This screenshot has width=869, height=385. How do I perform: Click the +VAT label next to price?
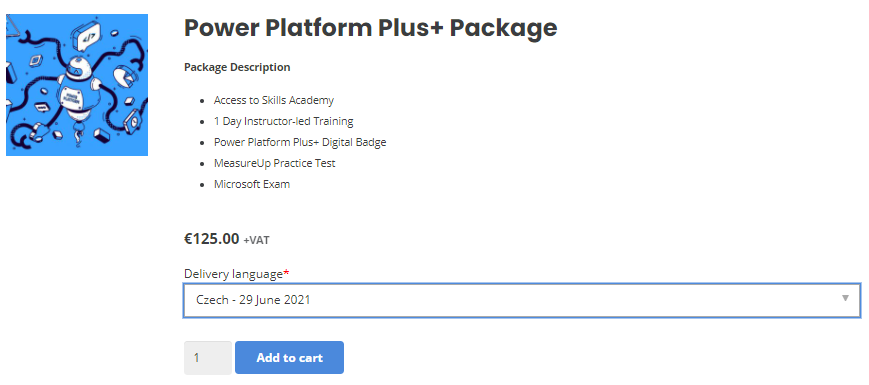257,241
